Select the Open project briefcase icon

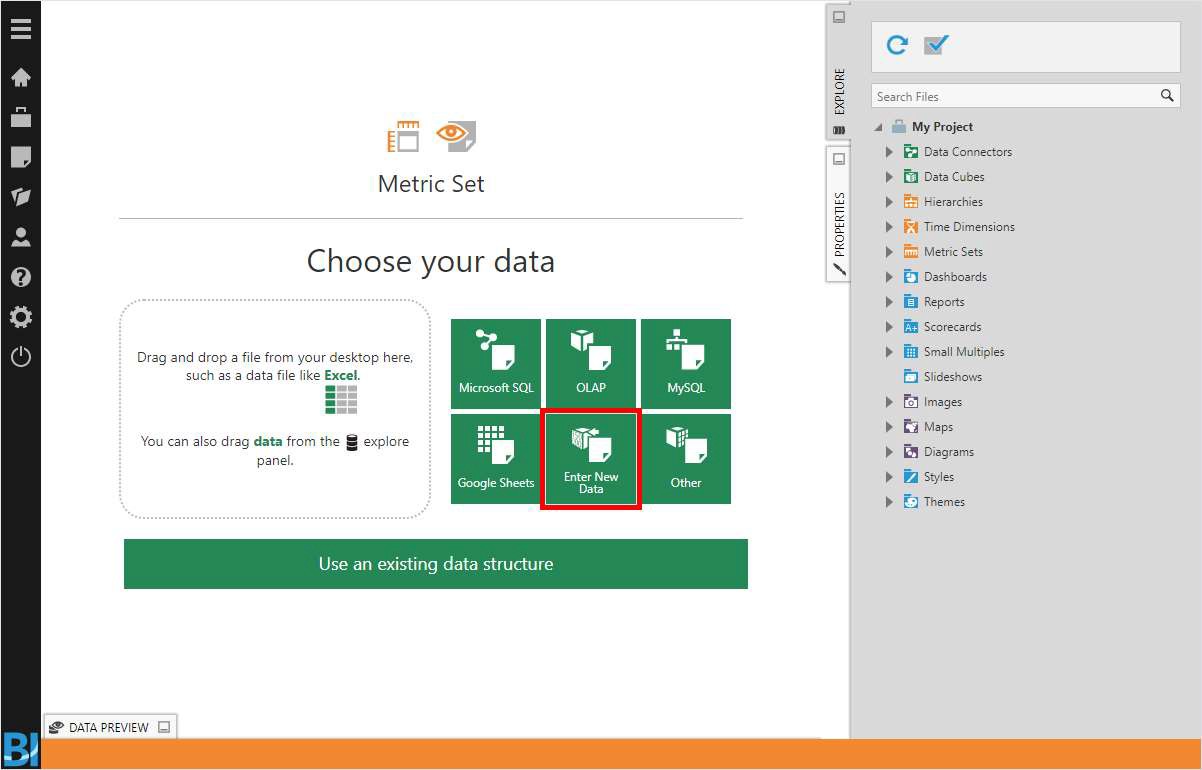pos(20,117)
